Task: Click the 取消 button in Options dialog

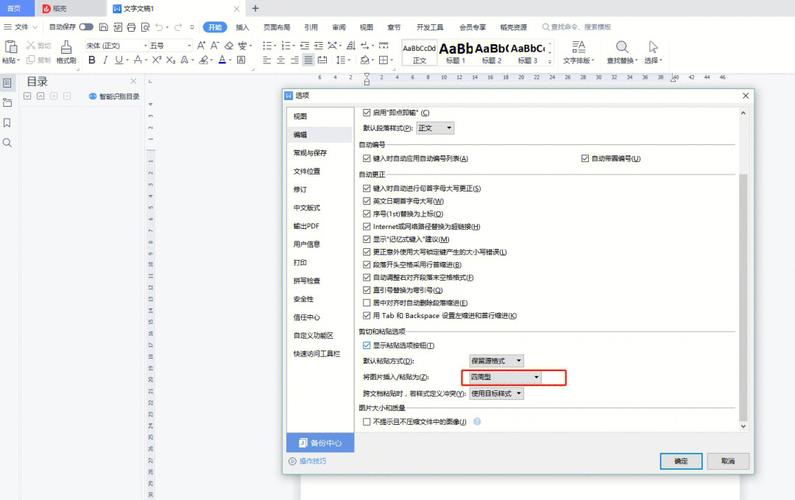Action: pyautogui.click(x=728, y=461)
